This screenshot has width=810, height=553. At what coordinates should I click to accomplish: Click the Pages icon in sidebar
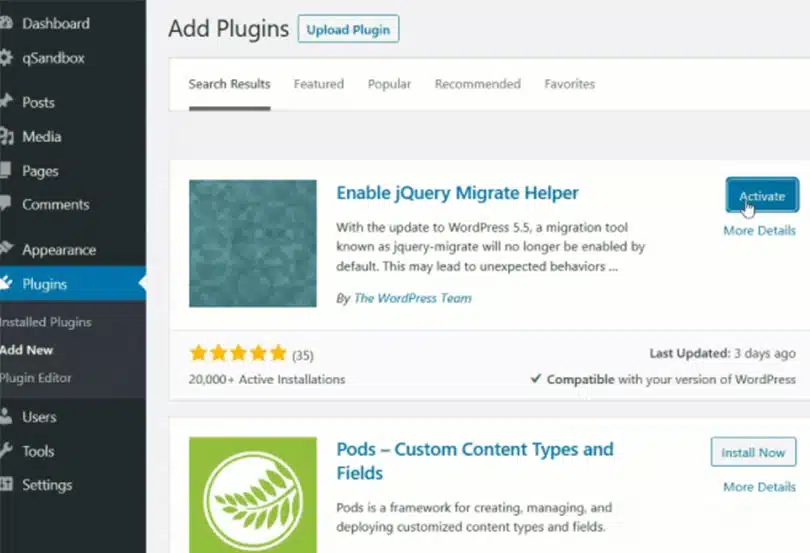[x=6, y=171]
